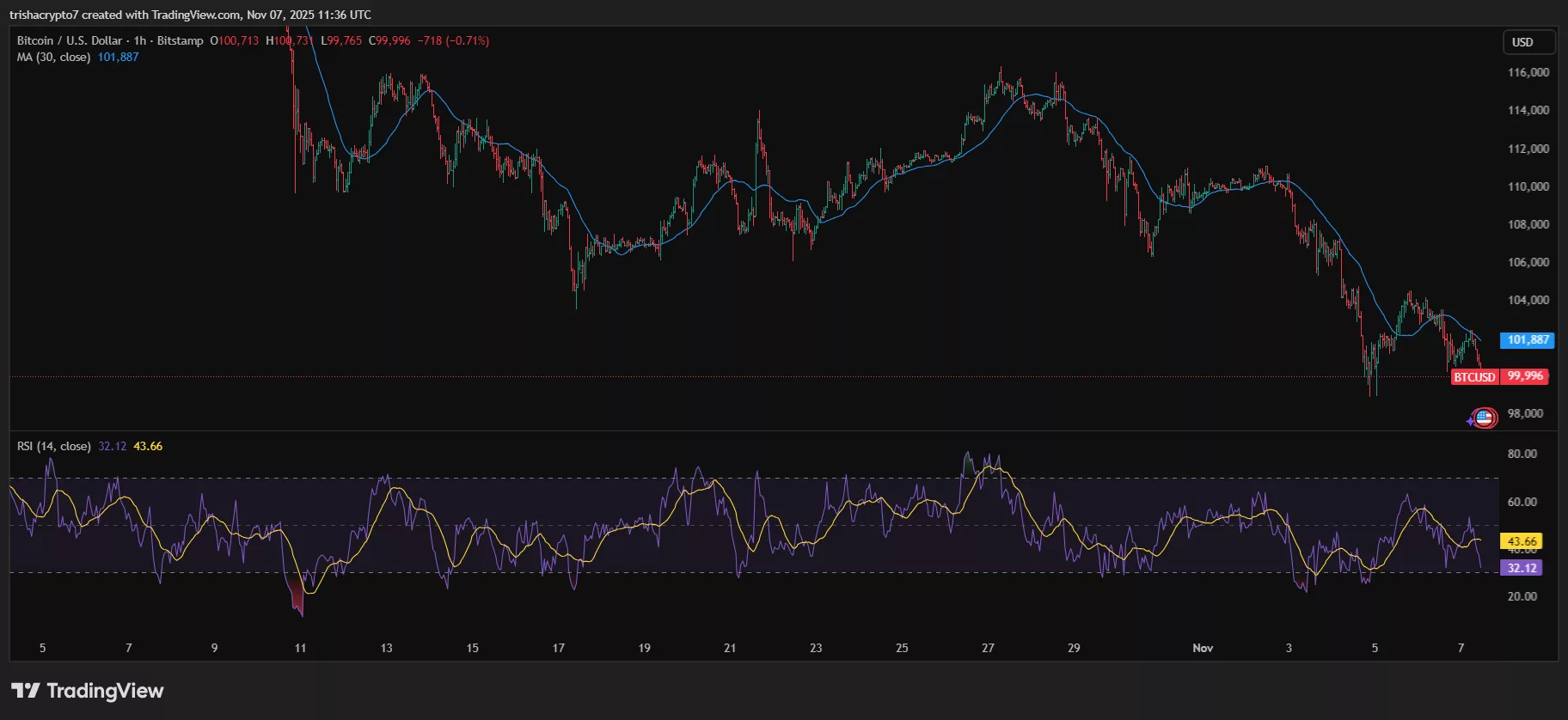1568x720 pixels.
Task: Click the date 27 on the time axis
Action: (988, 648)
